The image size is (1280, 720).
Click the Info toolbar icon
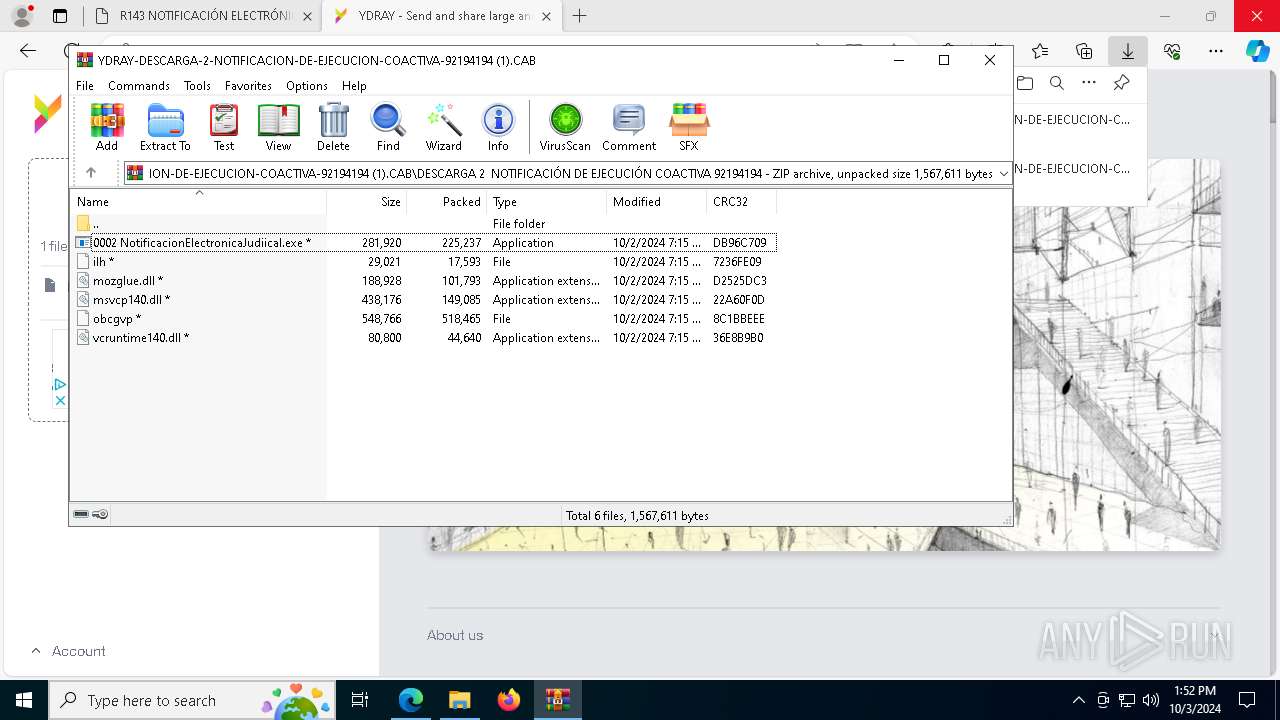[x=498, y=127]
